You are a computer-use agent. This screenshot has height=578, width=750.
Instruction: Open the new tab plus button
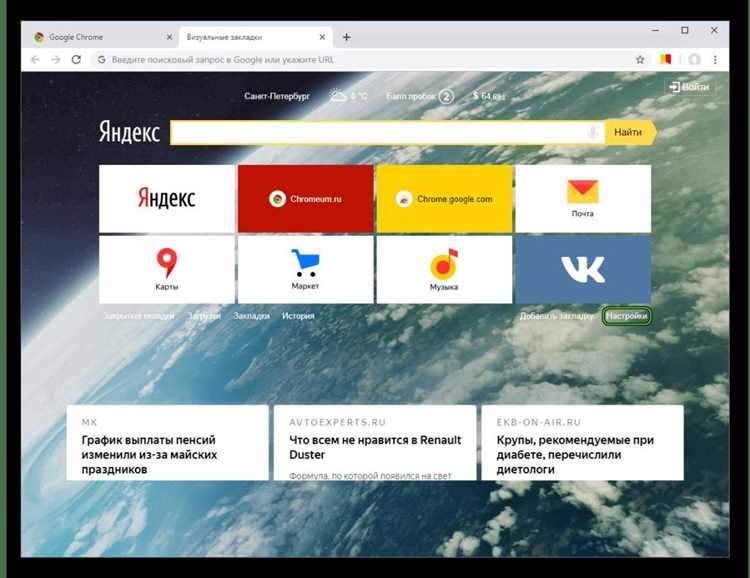[346, 37]
